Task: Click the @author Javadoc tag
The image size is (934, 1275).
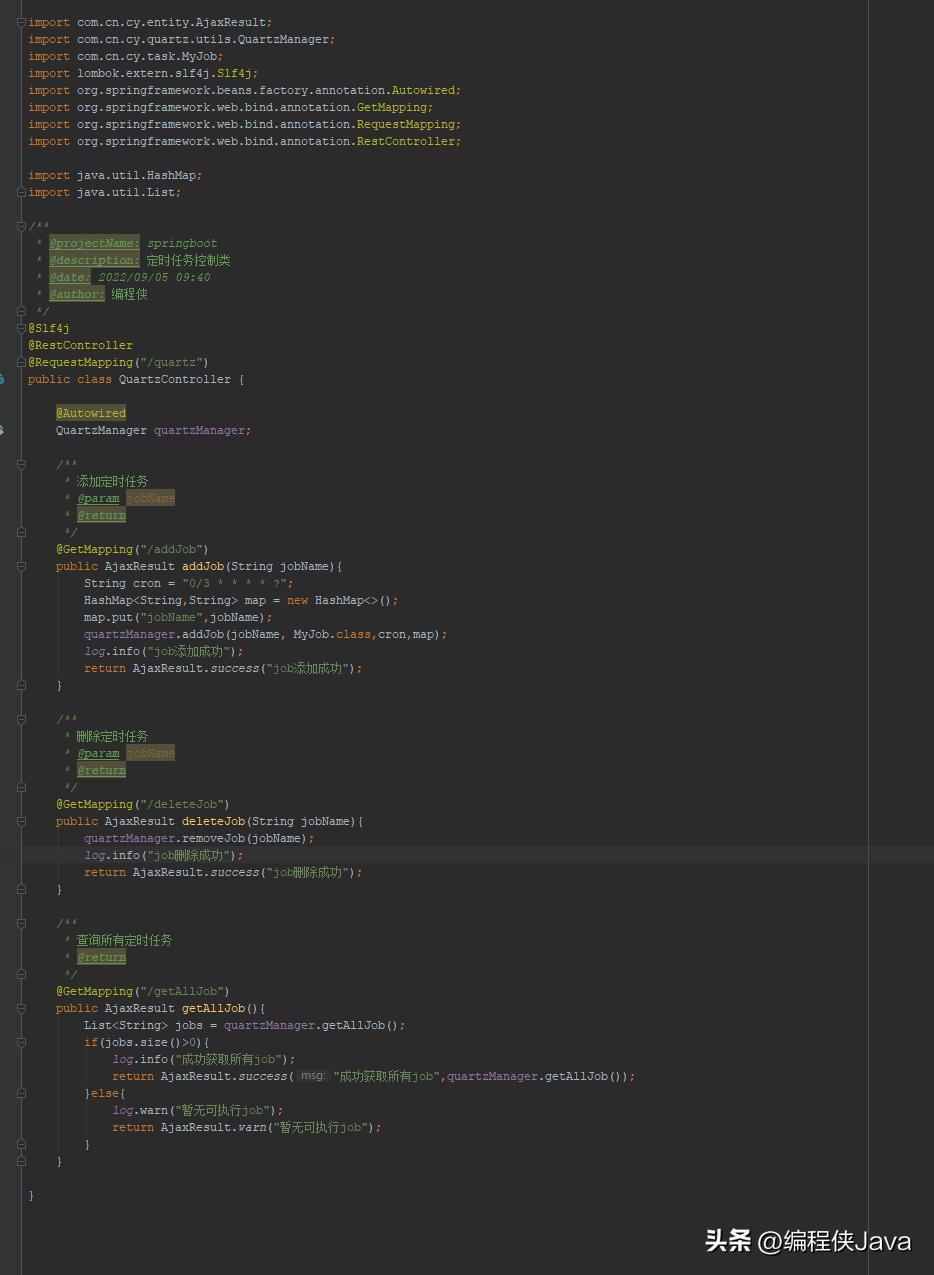Action: (77, 294)
